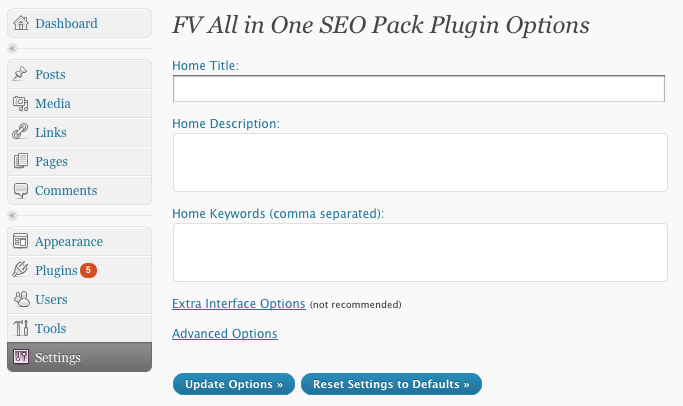
Task: Click the Plugins plug icon
Action: click(x=20, y=269)
